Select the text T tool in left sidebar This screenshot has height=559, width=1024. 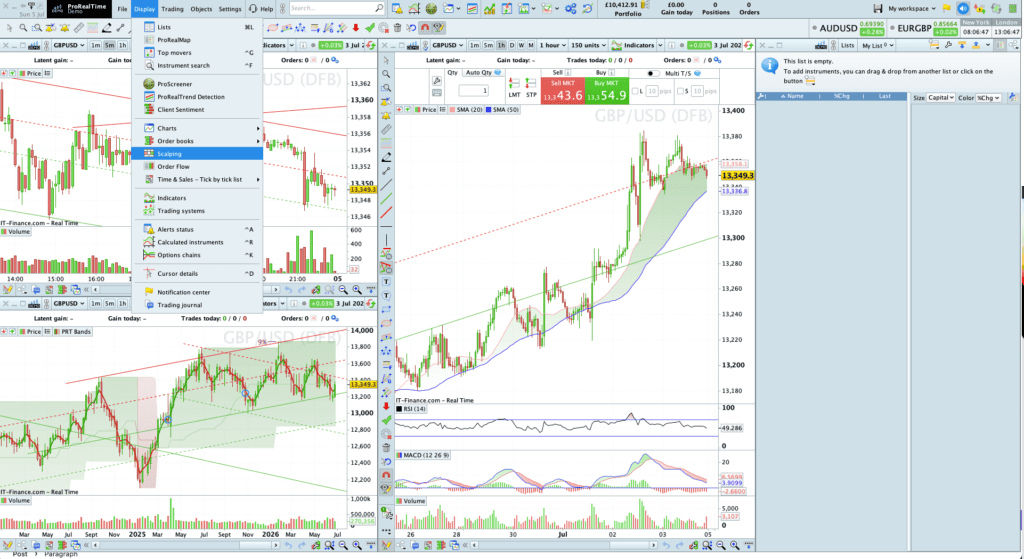pyautogui.click(x=386, y=281)
